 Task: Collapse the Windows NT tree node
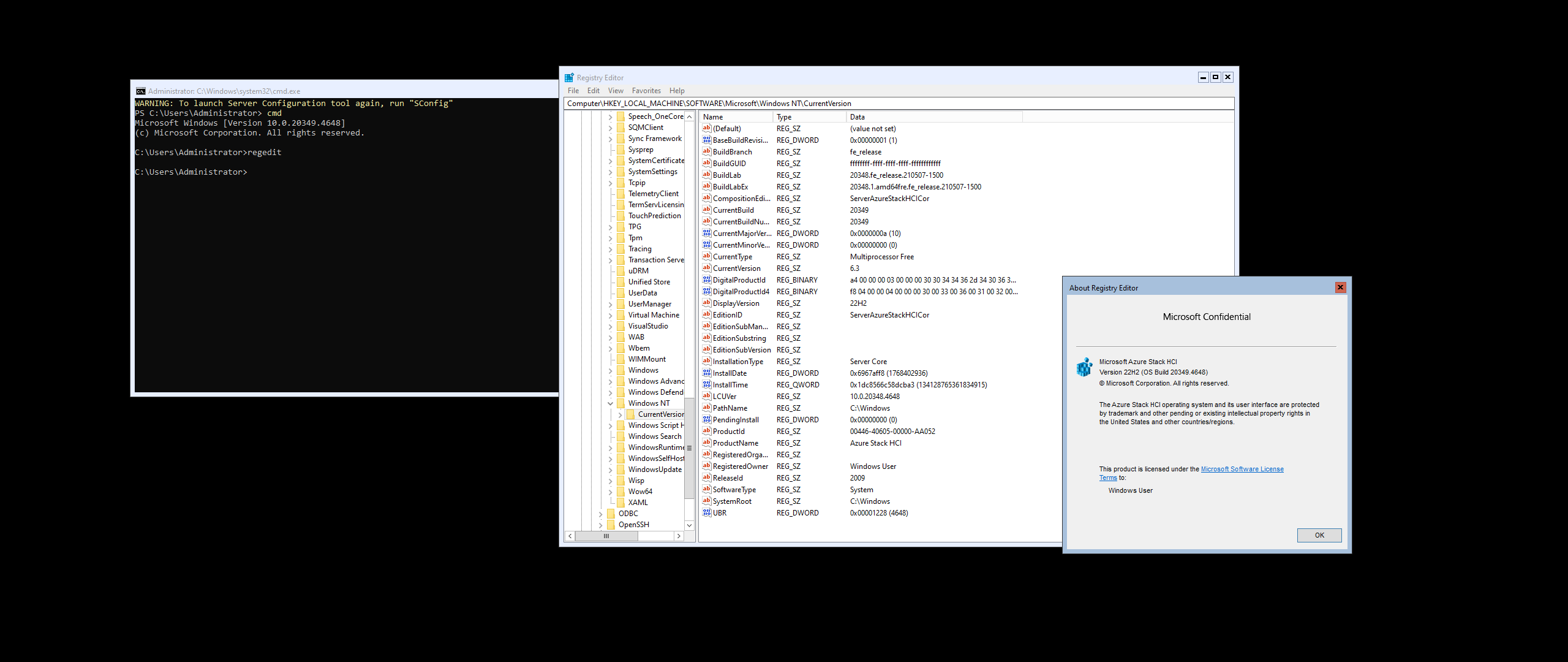tap(610, 403)
